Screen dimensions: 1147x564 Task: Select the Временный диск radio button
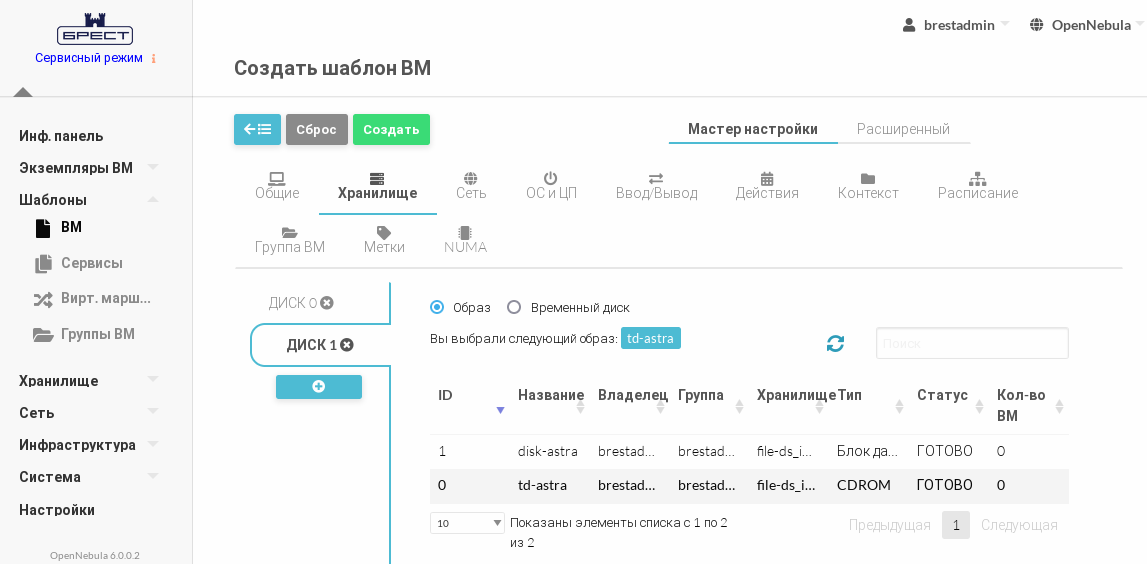(x=514, y=307)
